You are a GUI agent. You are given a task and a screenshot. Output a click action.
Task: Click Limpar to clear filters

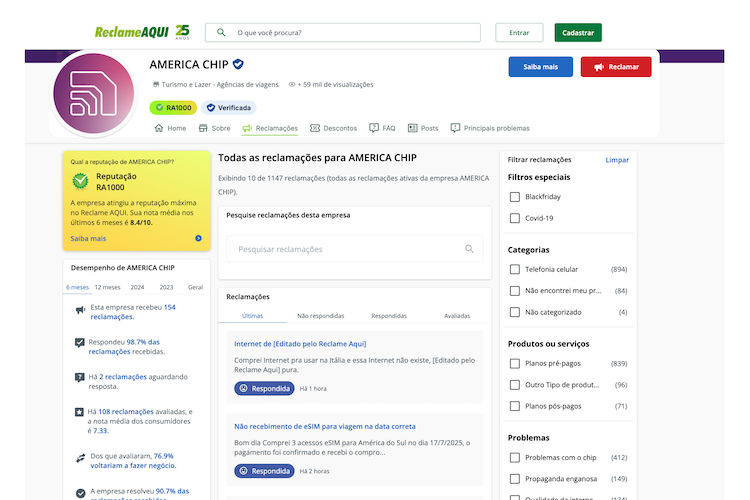click(617, 160)
